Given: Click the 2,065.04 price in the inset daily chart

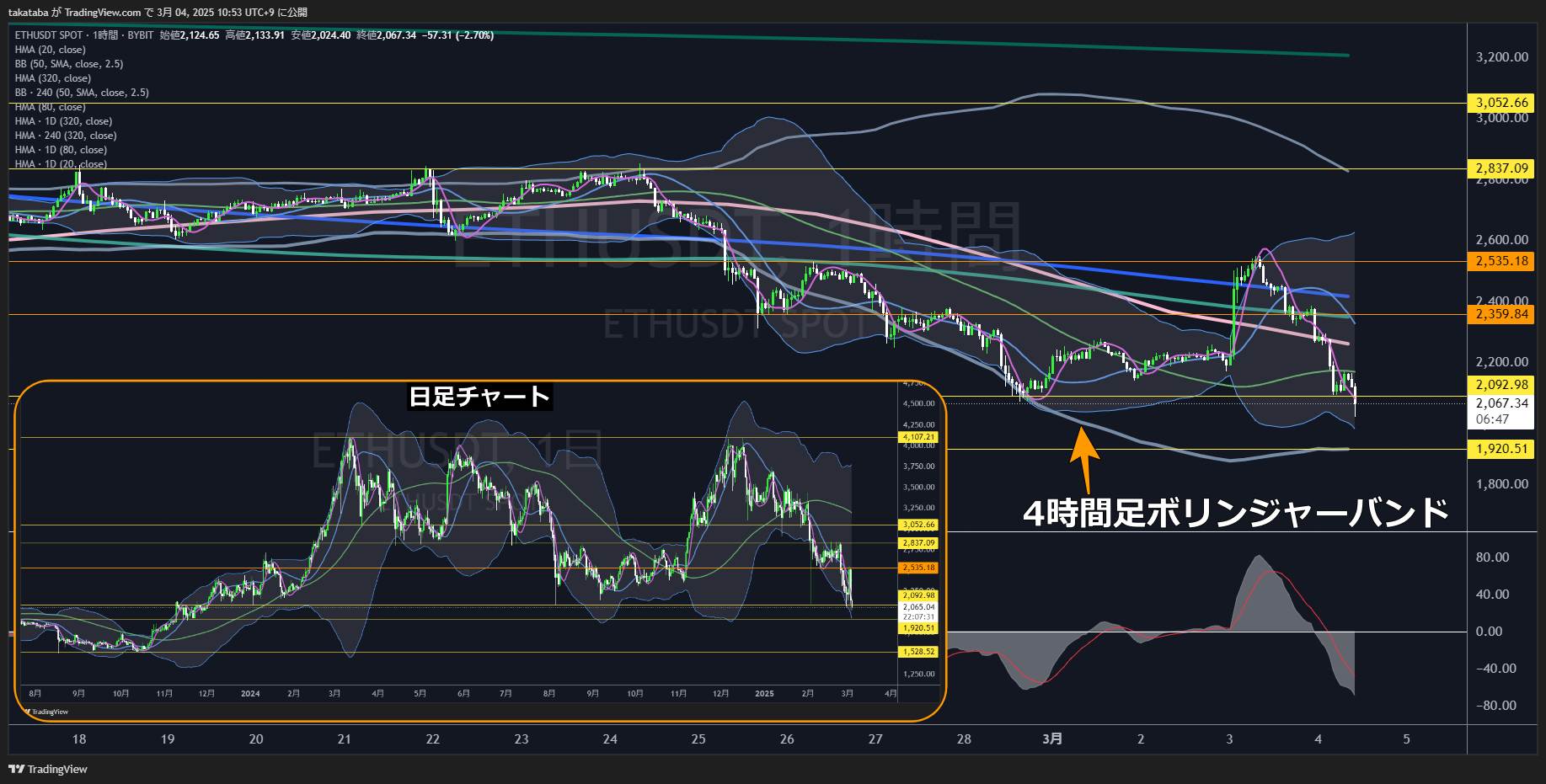Looking at the screenshot, I should pyautogui.click(x=918, y=607).
